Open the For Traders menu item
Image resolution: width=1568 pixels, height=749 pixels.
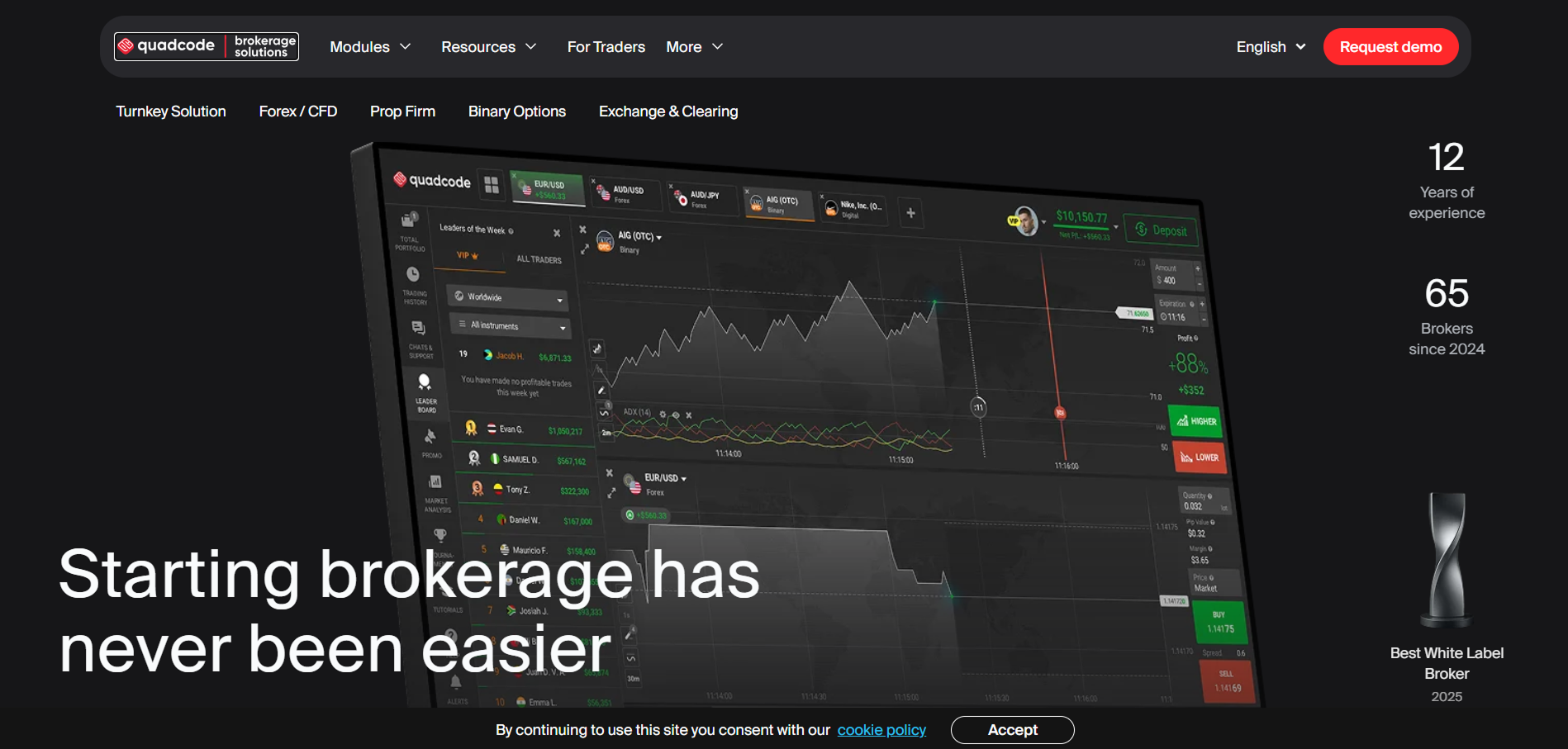coord(606,47)
